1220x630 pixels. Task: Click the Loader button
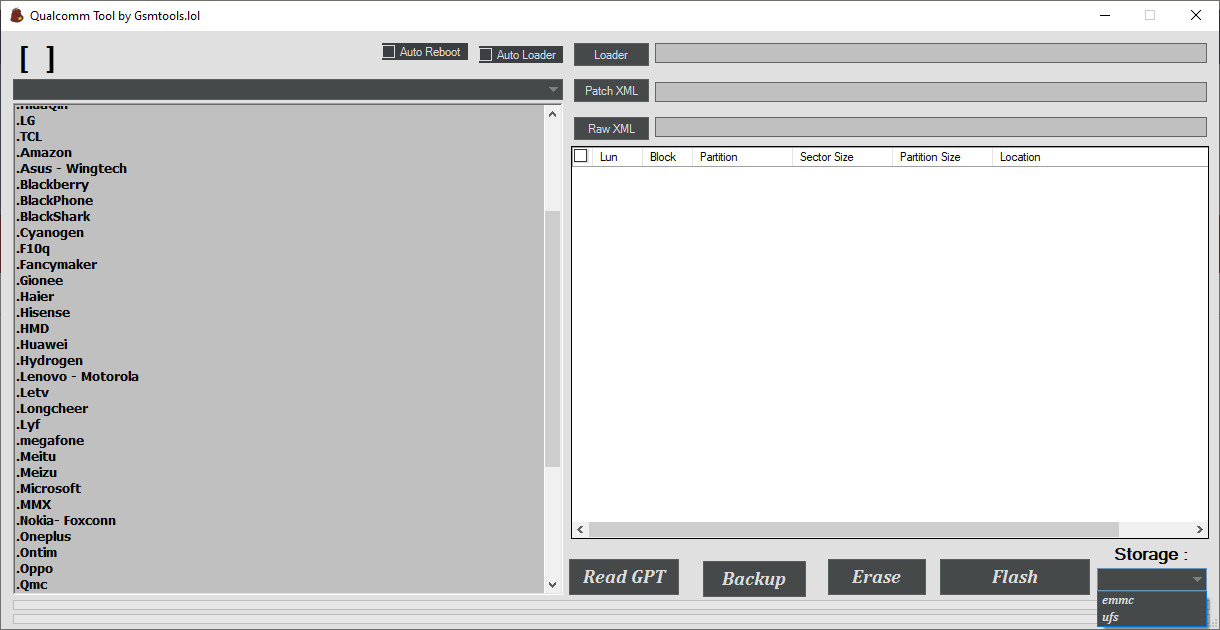pyautogui.click(x=610, y=54)
